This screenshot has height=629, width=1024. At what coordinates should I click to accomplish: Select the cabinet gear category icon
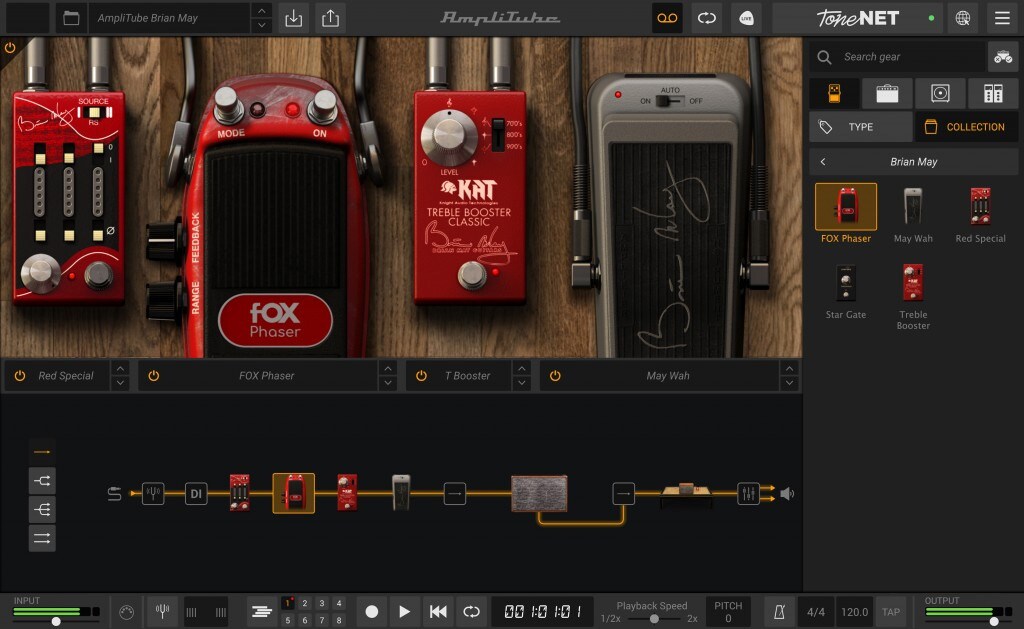click(x=940, y=93)
